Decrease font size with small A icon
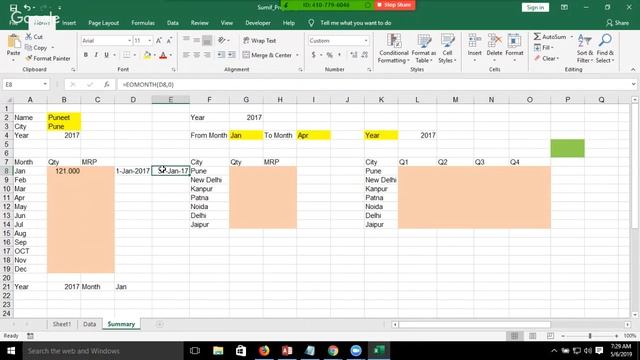The width and height of the screenshot is (640, 360). (x=169, y=40)
